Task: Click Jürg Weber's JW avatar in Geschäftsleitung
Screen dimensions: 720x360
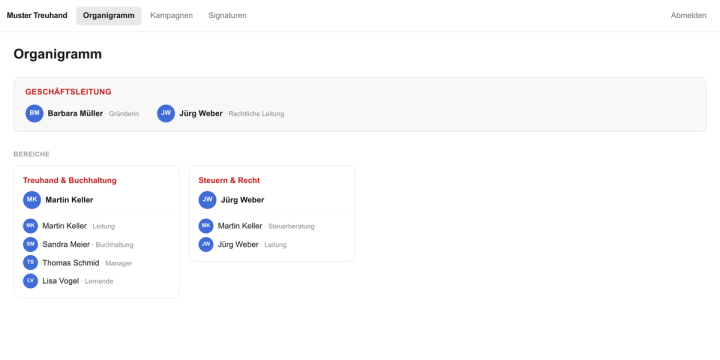Action: click(x=166, y=113)
